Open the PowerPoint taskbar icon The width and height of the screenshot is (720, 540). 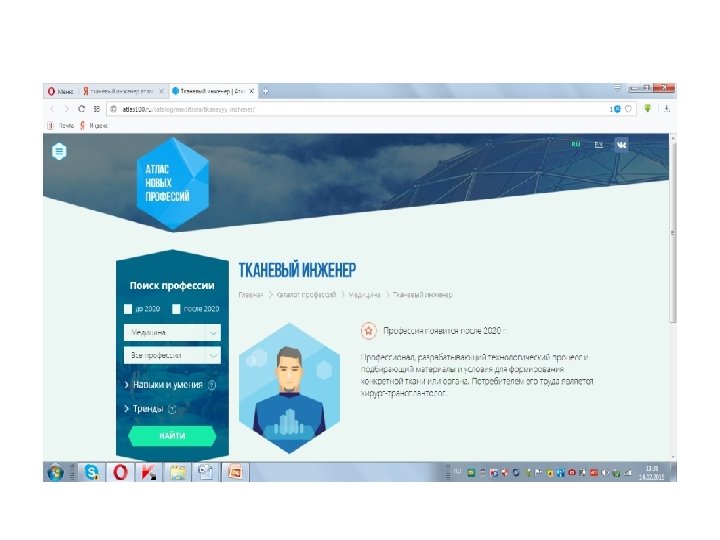click(x=235, y=472)
